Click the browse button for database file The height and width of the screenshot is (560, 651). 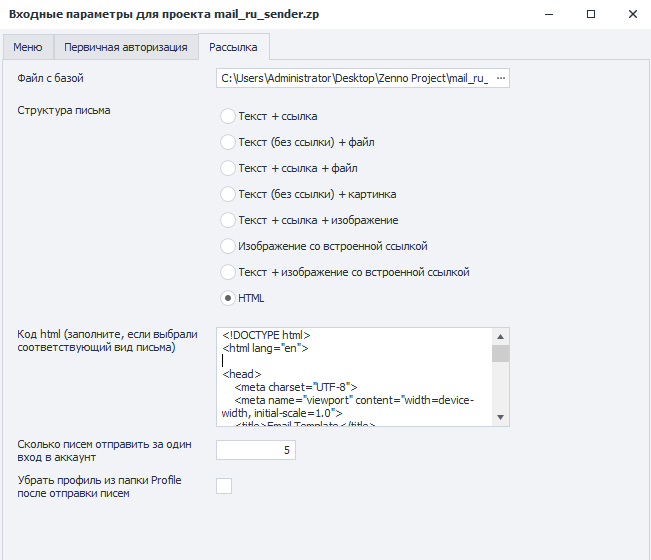[x=501, y=78]
